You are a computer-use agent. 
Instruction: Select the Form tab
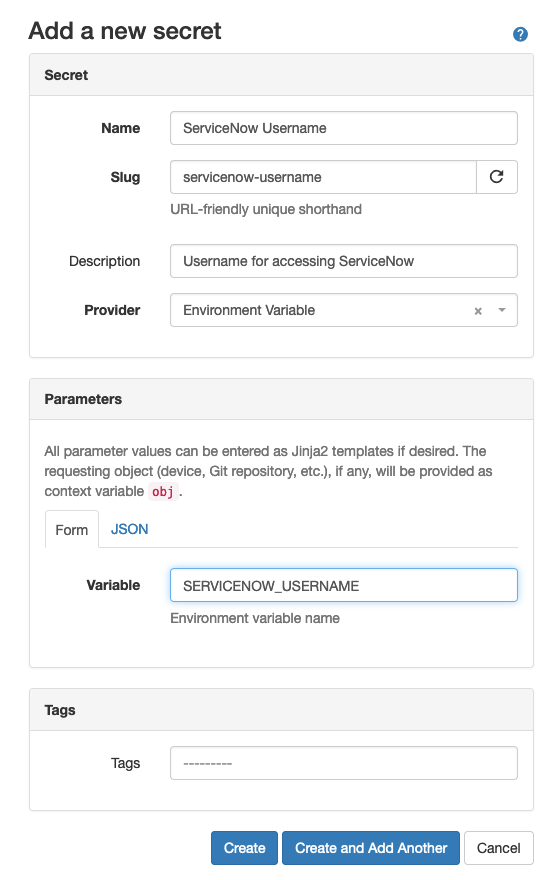tap(72, 529)
